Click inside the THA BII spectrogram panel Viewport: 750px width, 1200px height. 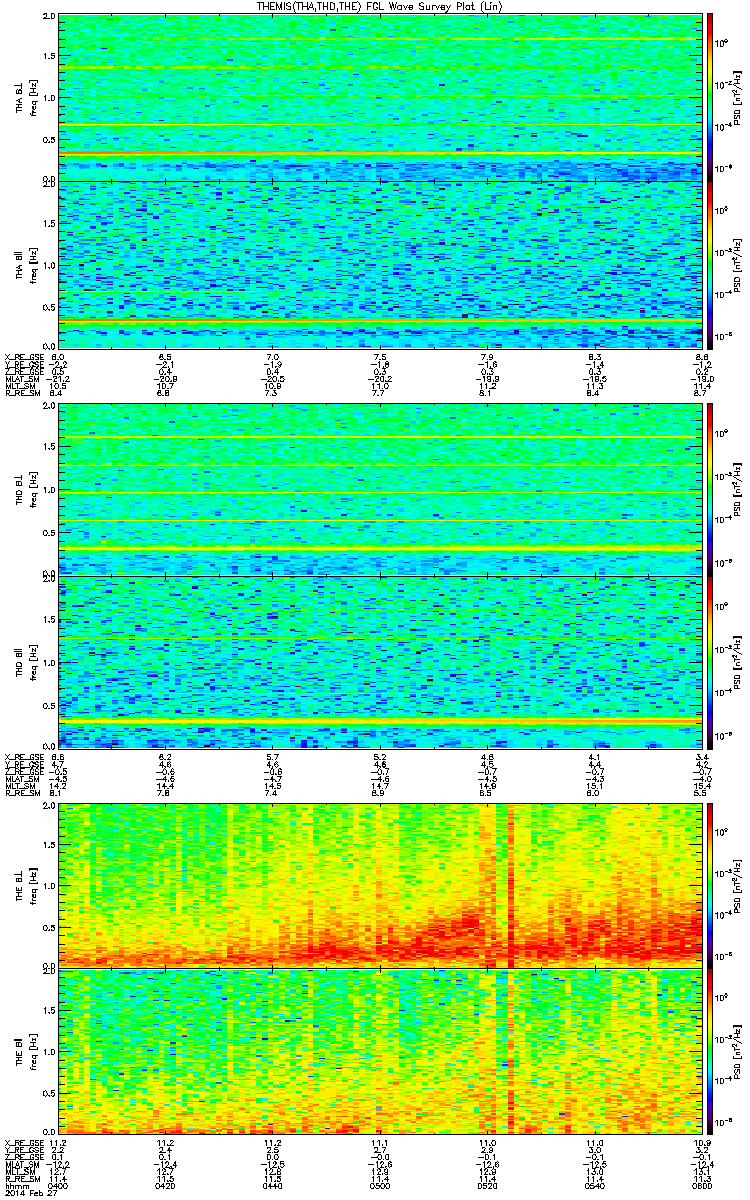(378, 264)
